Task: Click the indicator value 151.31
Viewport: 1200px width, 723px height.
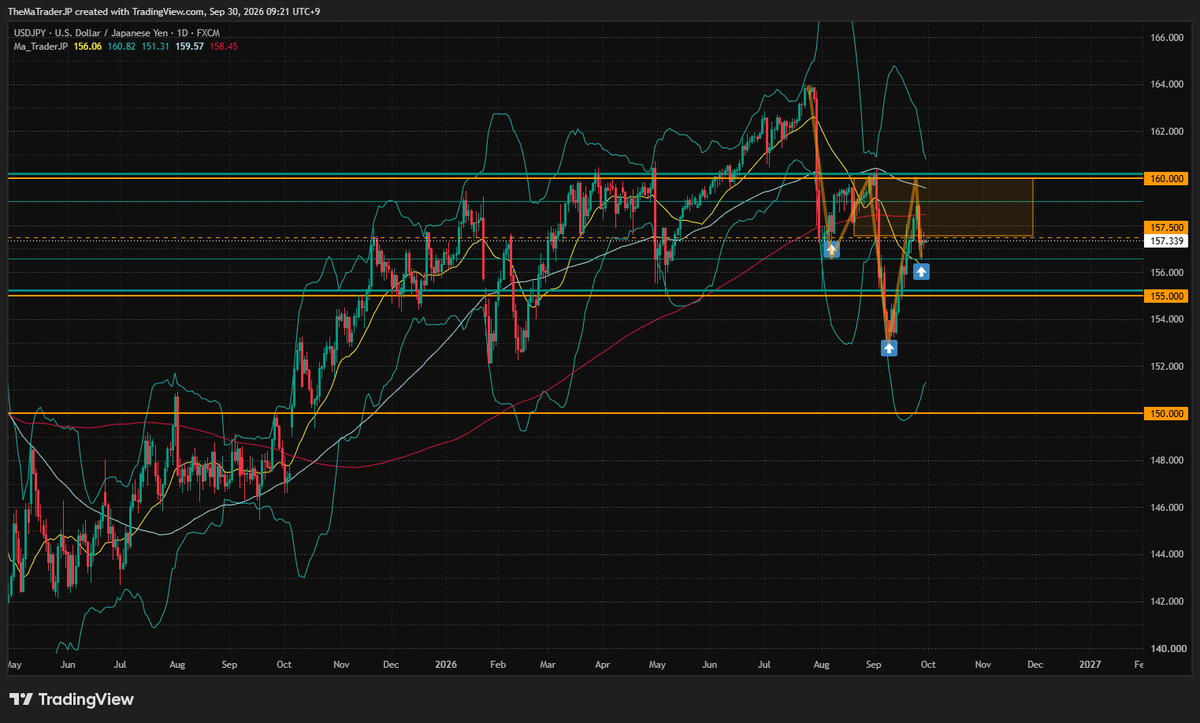Action: point(156,46)
